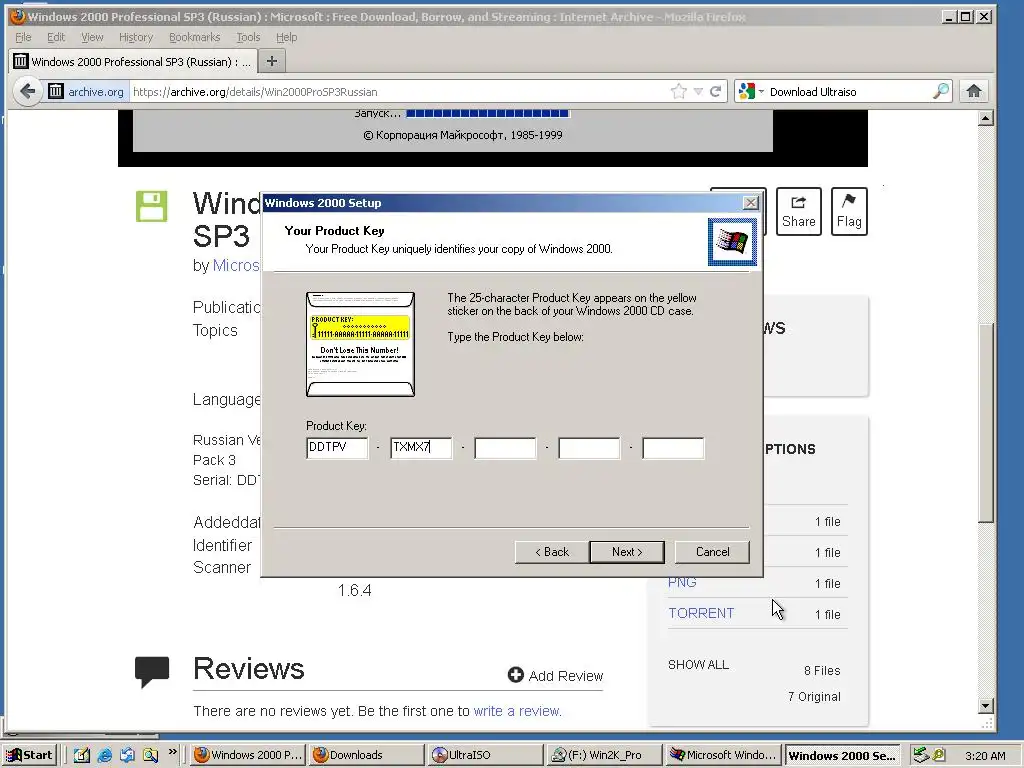Open the Help menu
The width and height of the screenshot is (1024, 768).
[x=286, y=37]
